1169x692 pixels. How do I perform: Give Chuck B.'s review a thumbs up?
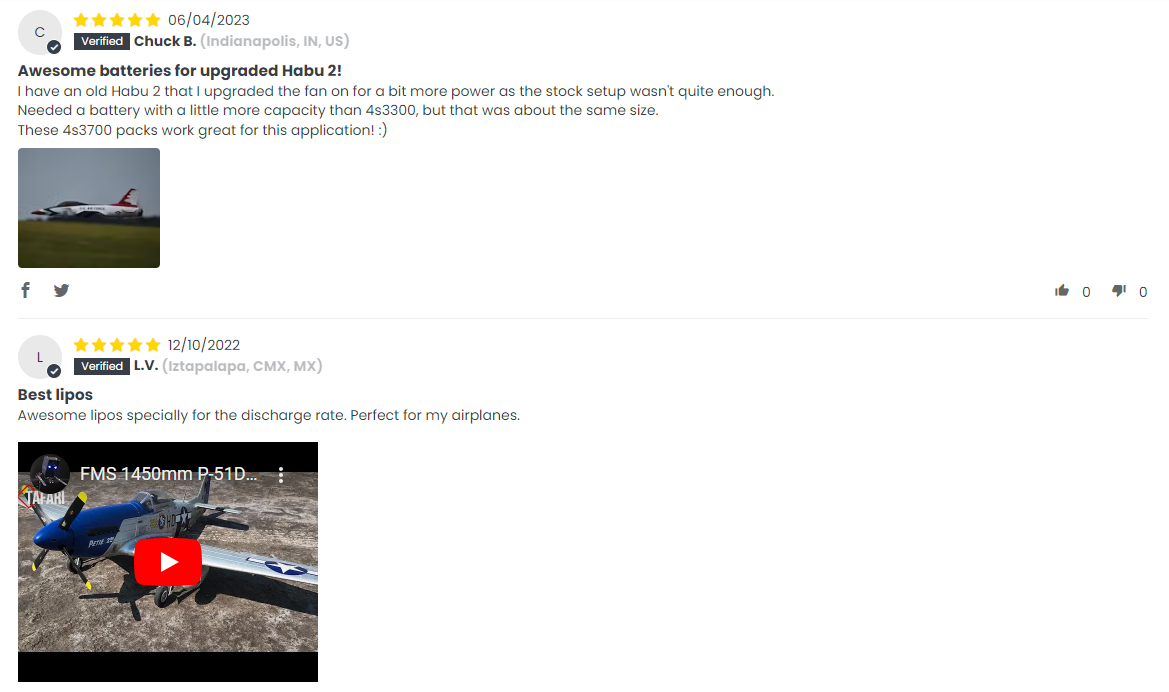point(1062,291)
